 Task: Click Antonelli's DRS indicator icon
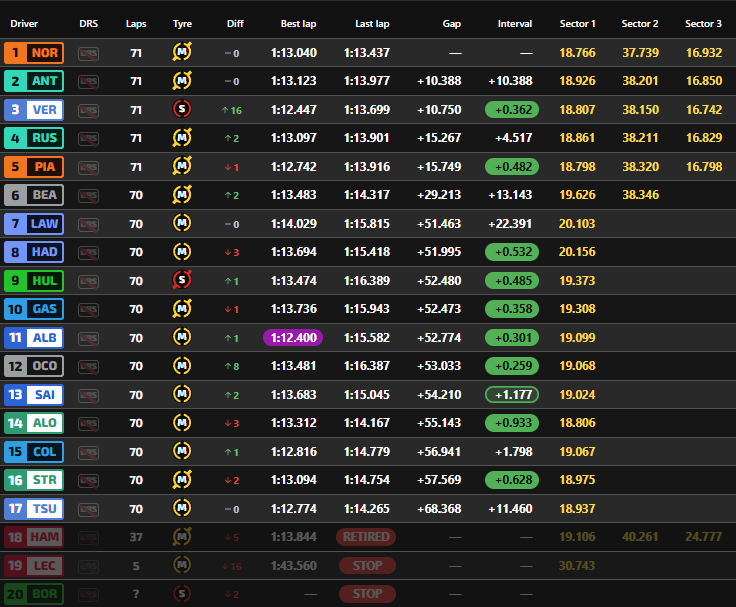pyautogui.click(x=89, y=81)
